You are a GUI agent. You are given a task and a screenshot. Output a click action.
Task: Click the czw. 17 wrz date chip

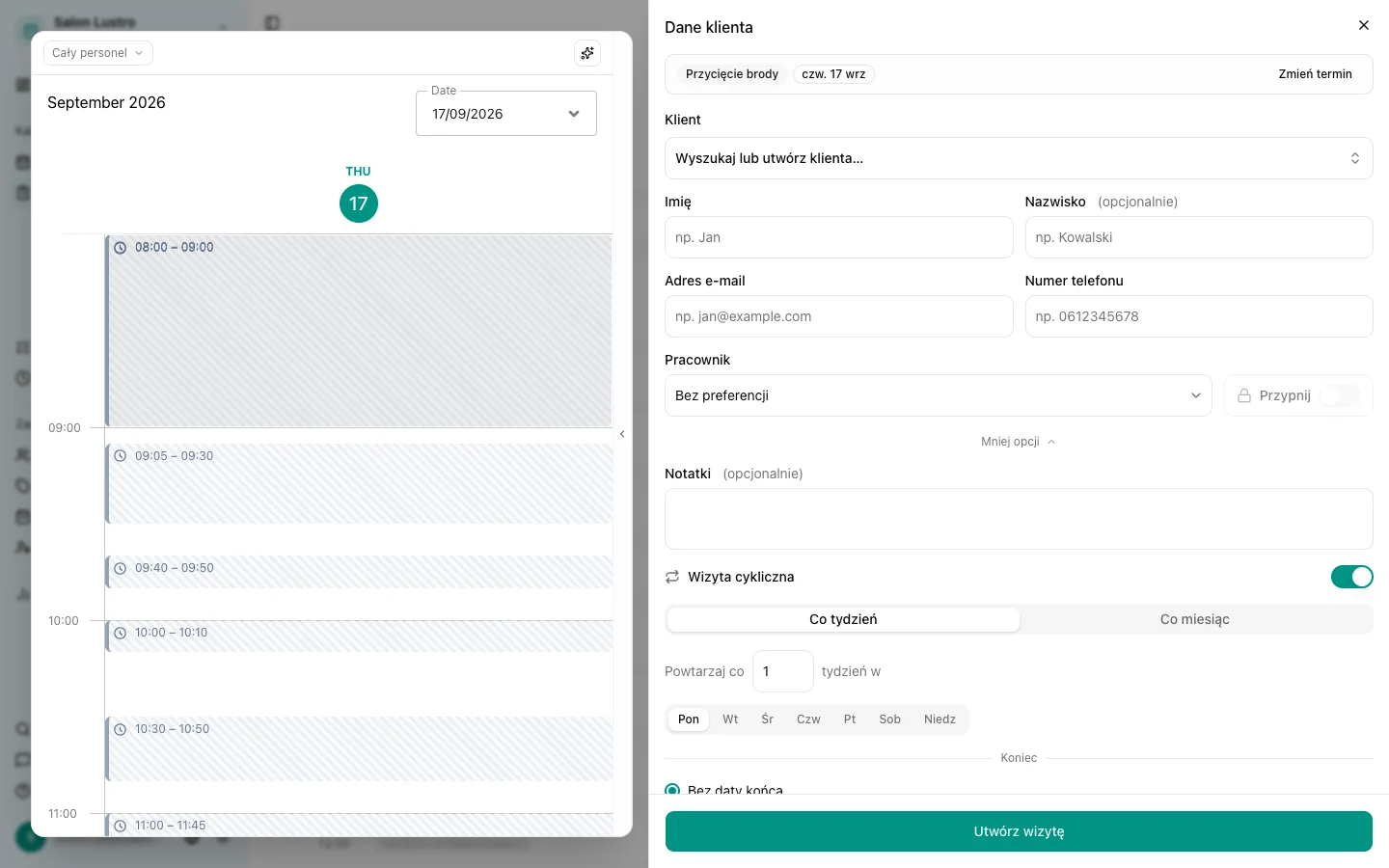coord(833,74)
